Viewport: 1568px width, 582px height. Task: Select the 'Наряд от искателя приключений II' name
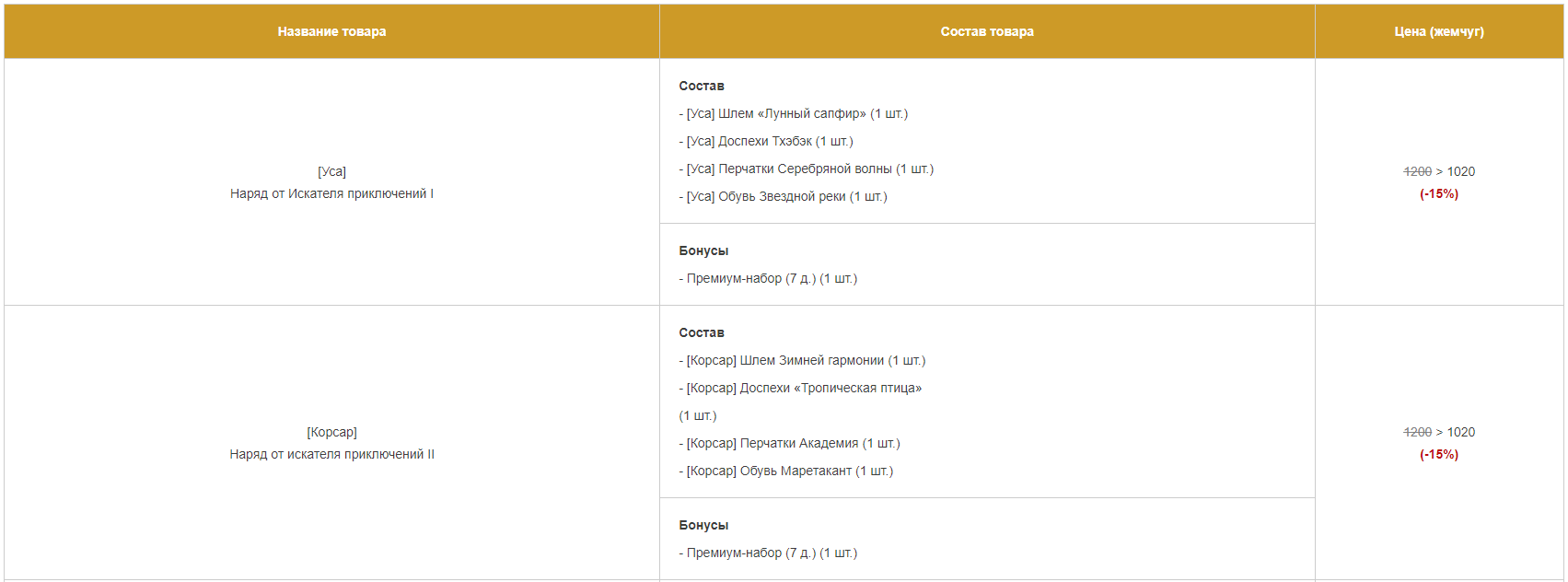331,454
